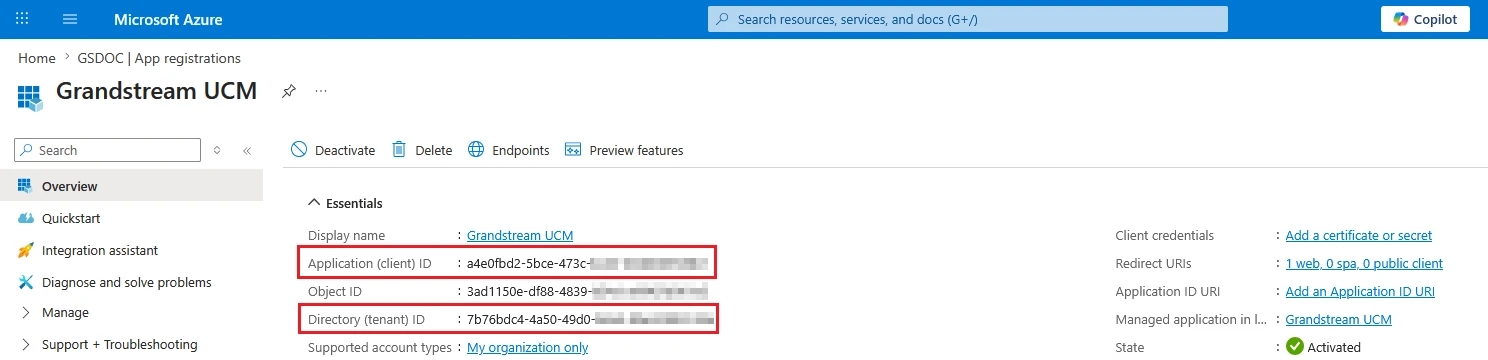Click the Overview sidebar icon

(x=26, y=186)
